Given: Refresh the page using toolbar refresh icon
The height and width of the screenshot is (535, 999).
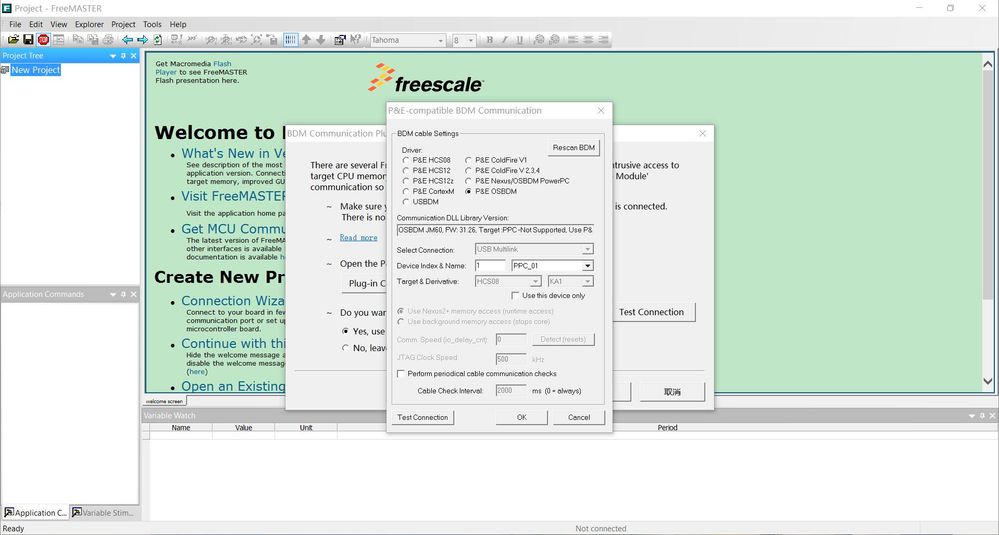Looking at the screenshot, I should (157, 39).
